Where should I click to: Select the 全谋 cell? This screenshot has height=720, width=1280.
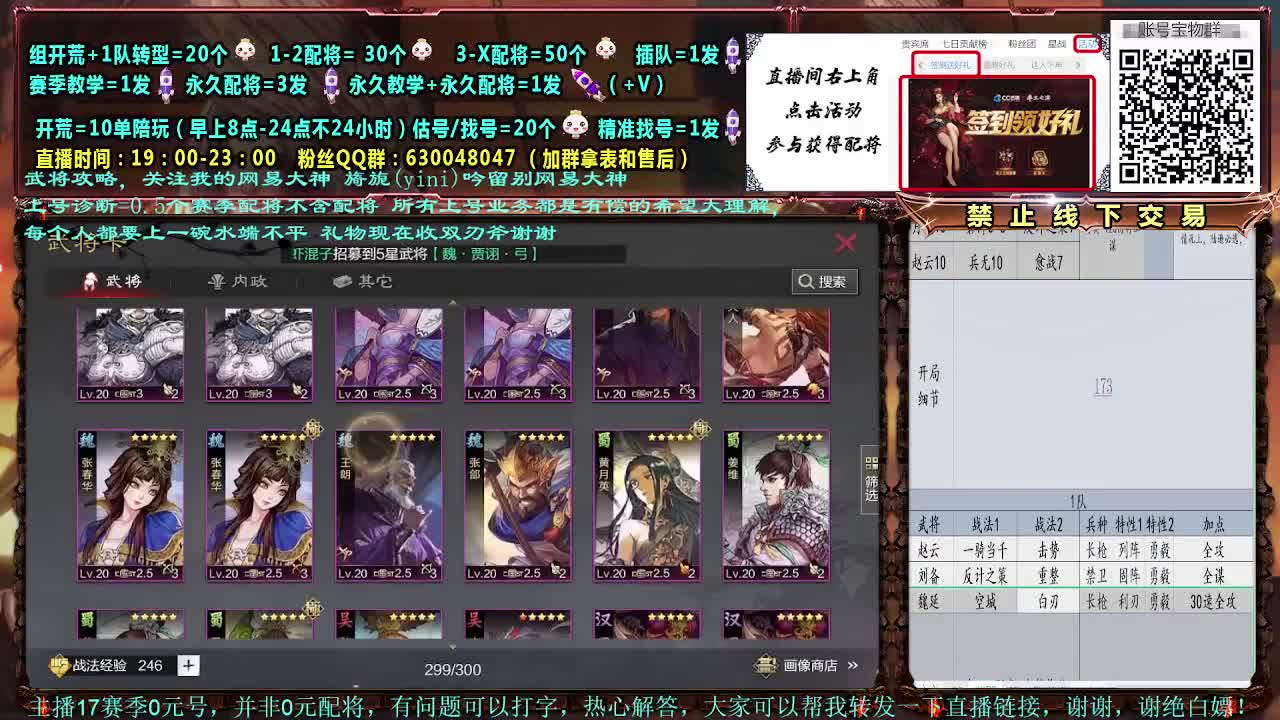point(1213,576)
